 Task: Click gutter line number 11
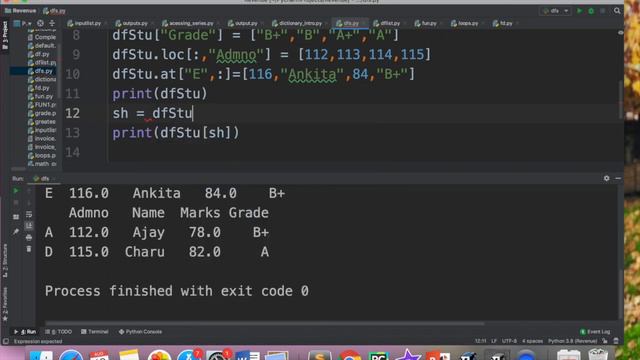73,94
